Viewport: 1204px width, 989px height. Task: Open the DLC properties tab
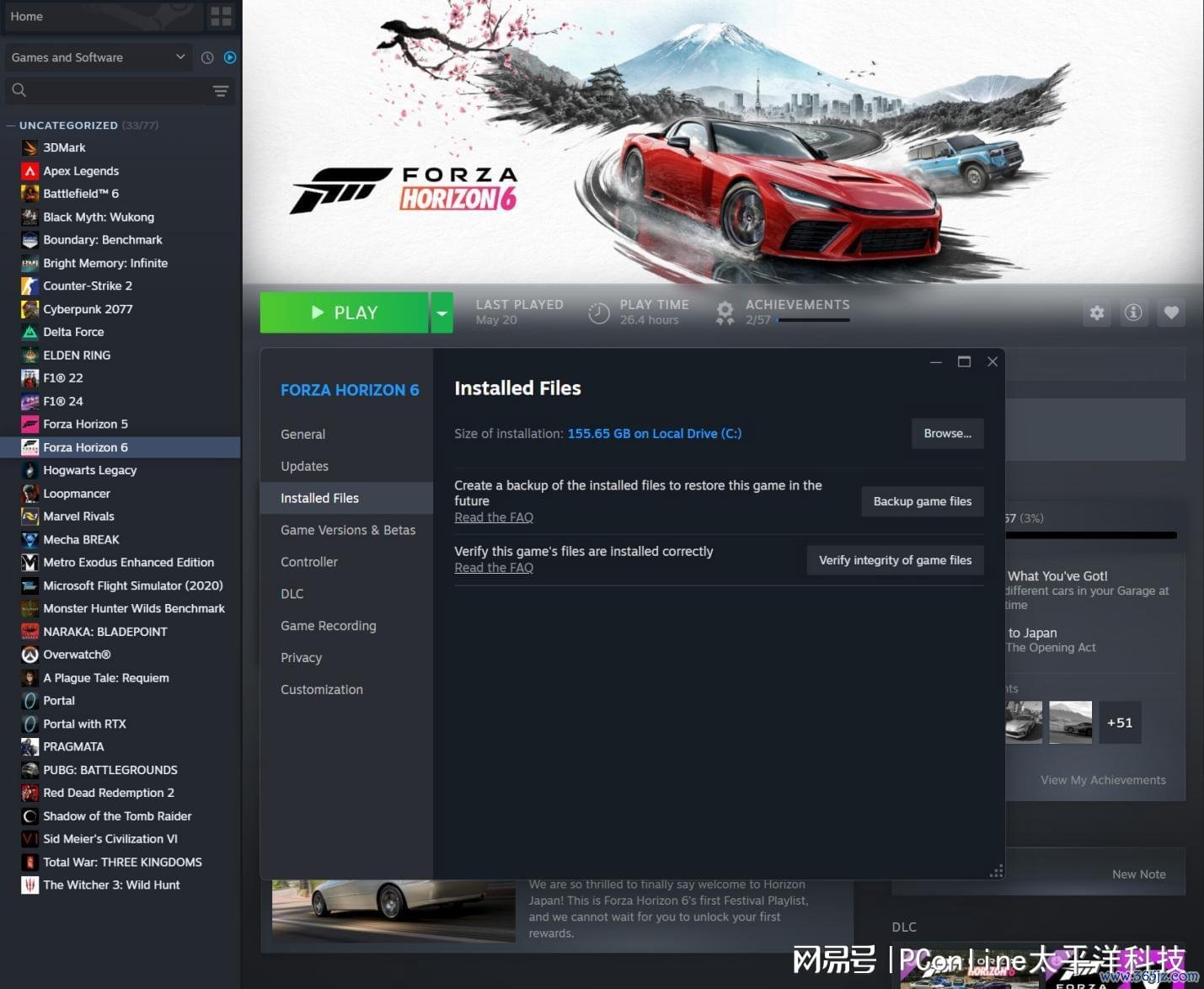(x=346, y=594)
